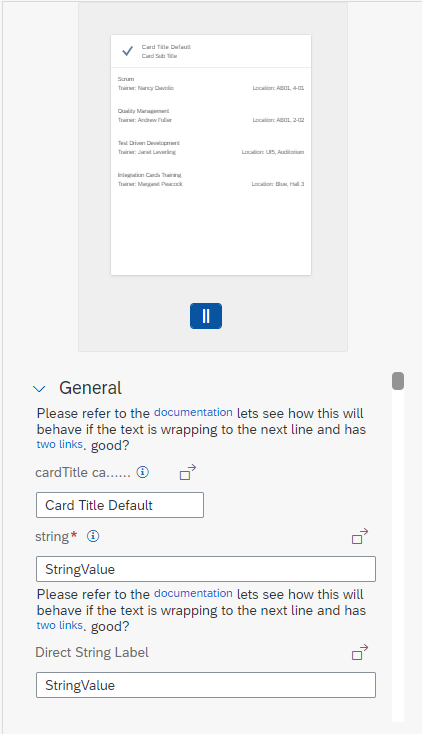Open the first 'two links' hyperlink
This screenshot has width=422, height=734.
59,444
